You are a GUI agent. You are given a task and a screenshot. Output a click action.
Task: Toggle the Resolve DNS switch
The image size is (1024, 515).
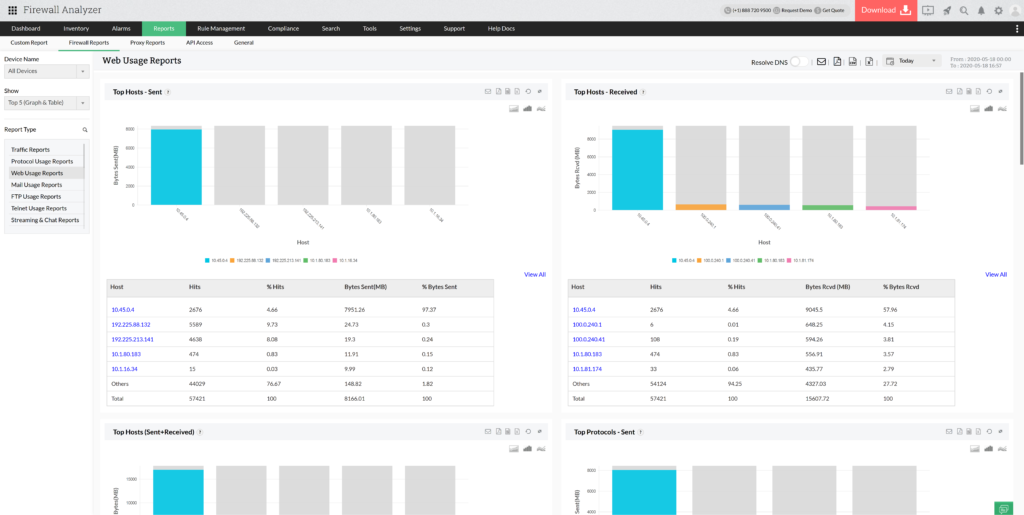(x=799, y=61)
